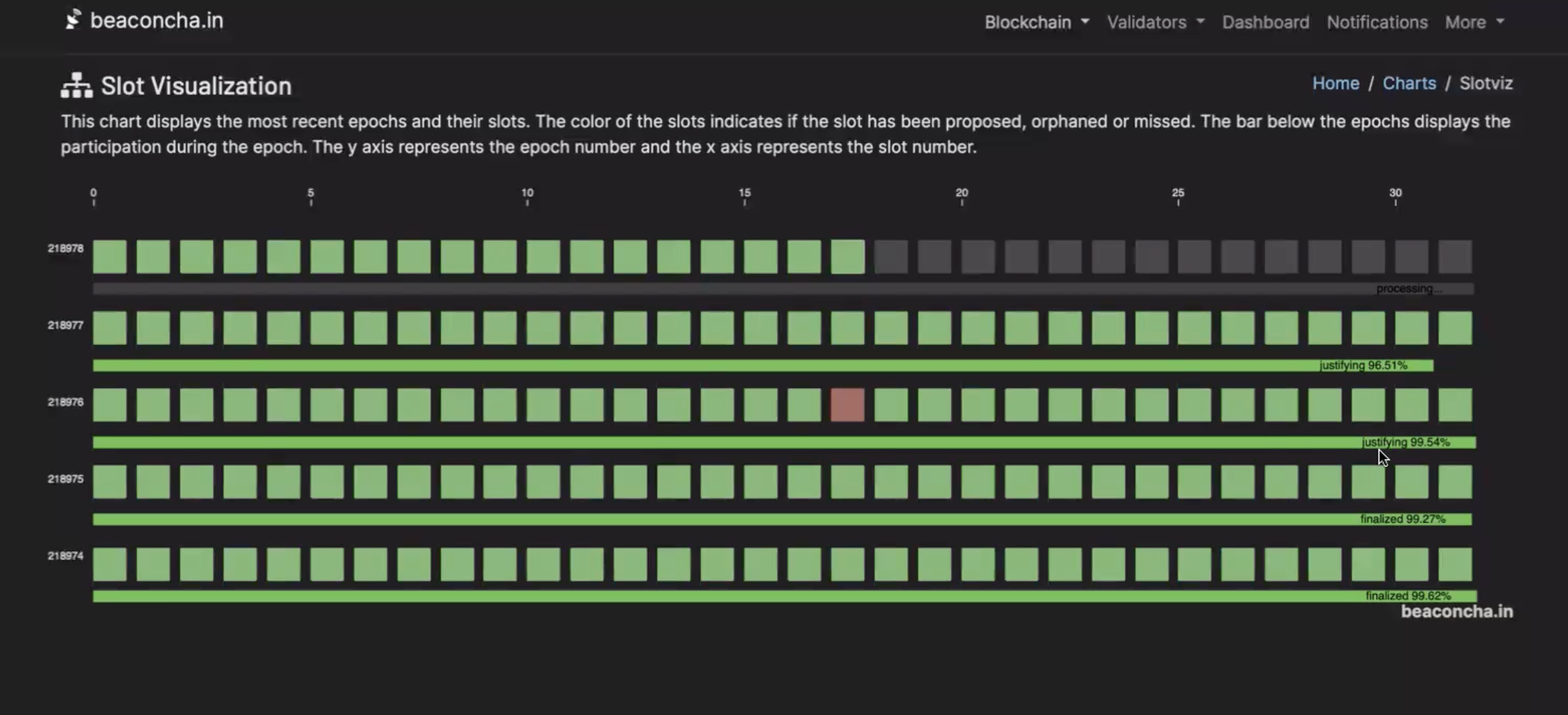
Task: Click the epoch label 218976
Action: click(65, 401)
